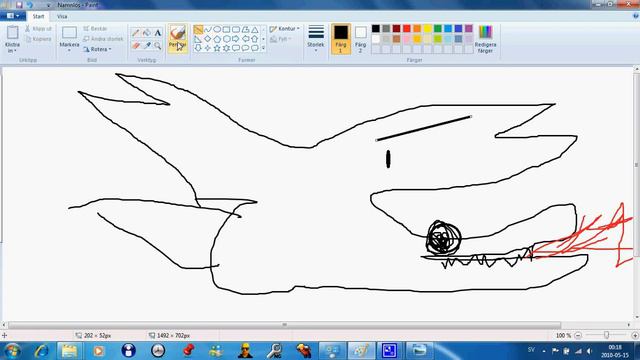Select Färg 2 background color box

(360, 39)
